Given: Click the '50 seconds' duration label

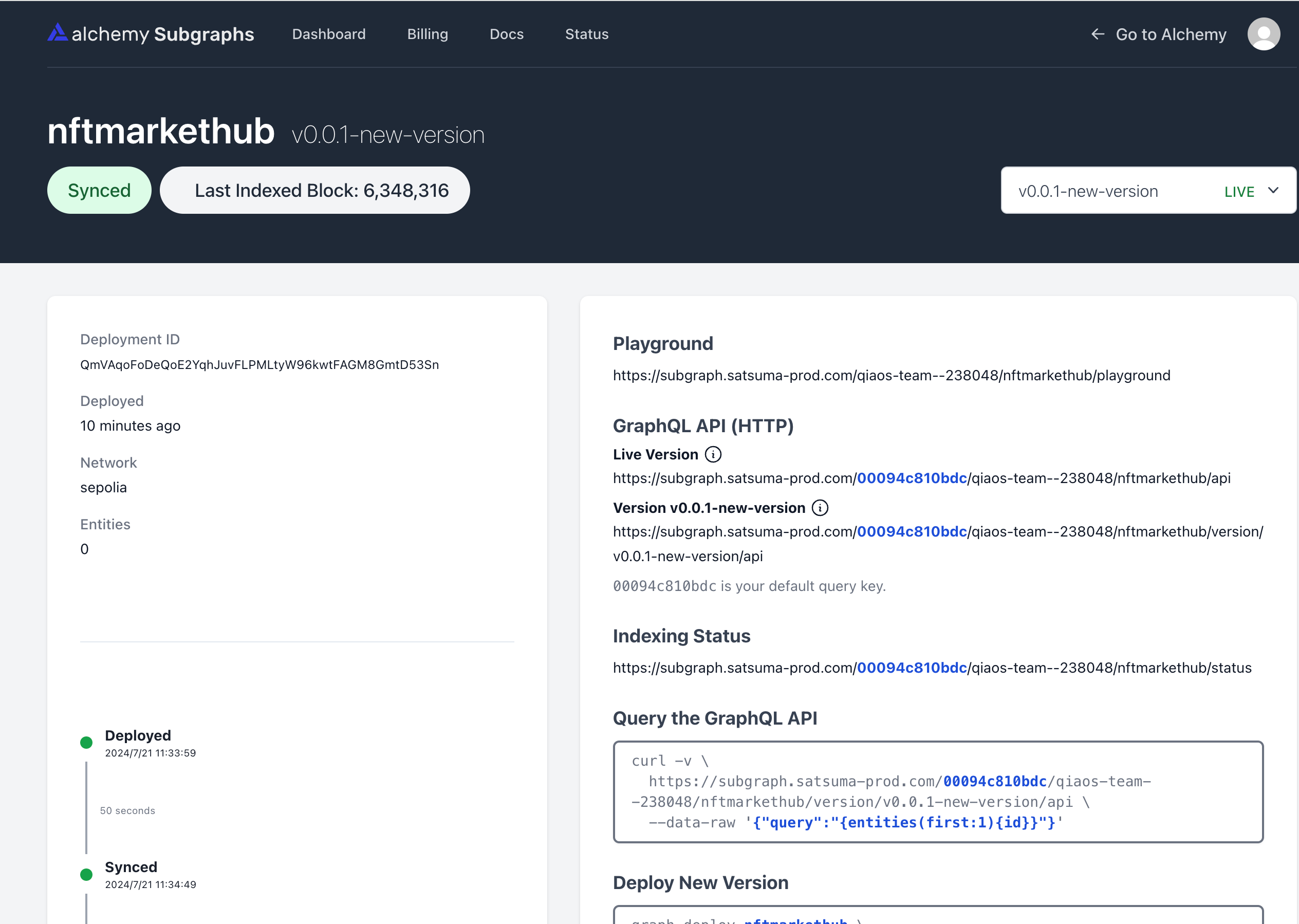Looking at the screenshot, I should [127, 811].
